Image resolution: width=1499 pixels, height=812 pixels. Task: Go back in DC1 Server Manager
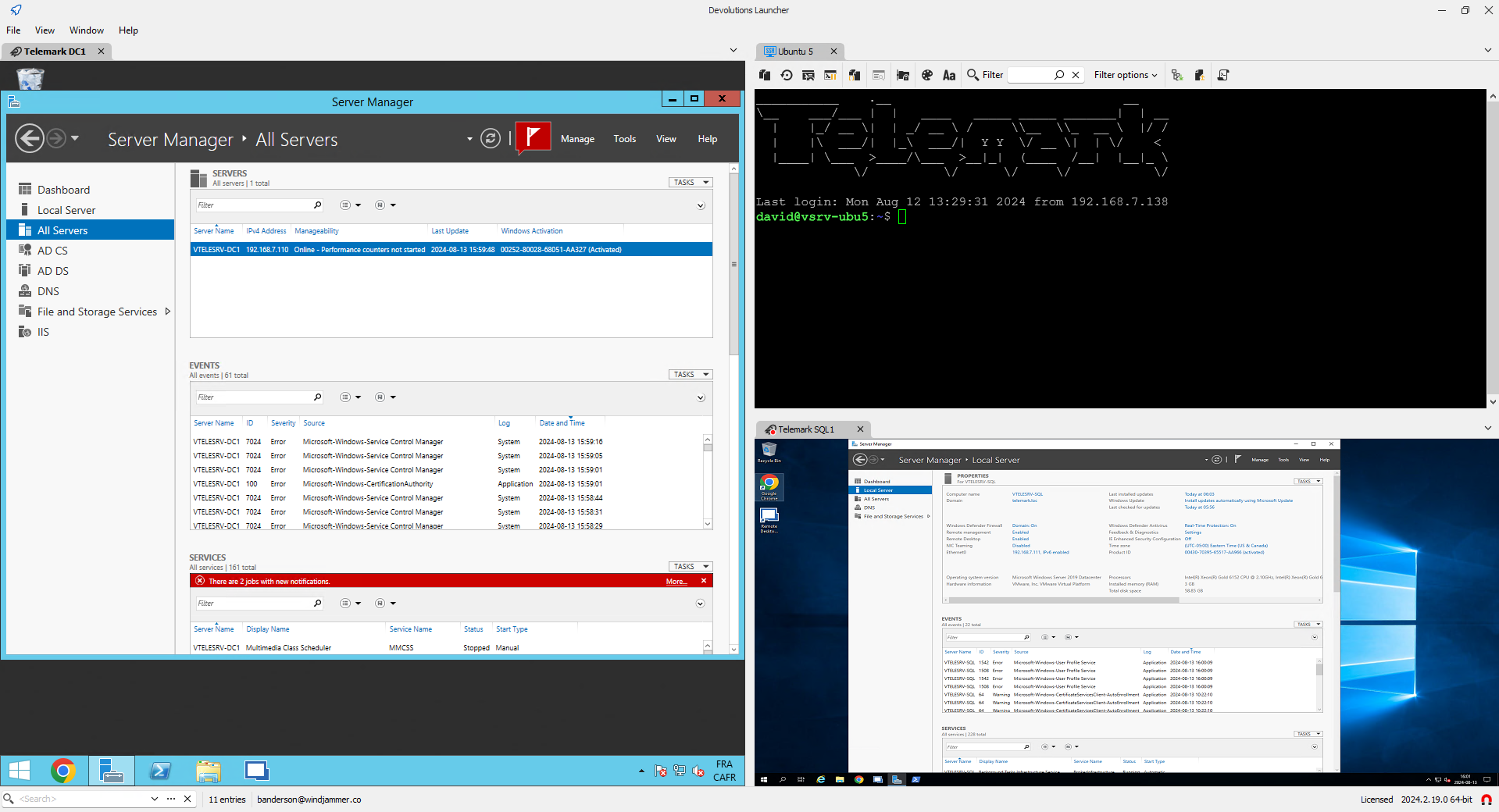click(30, 139)
